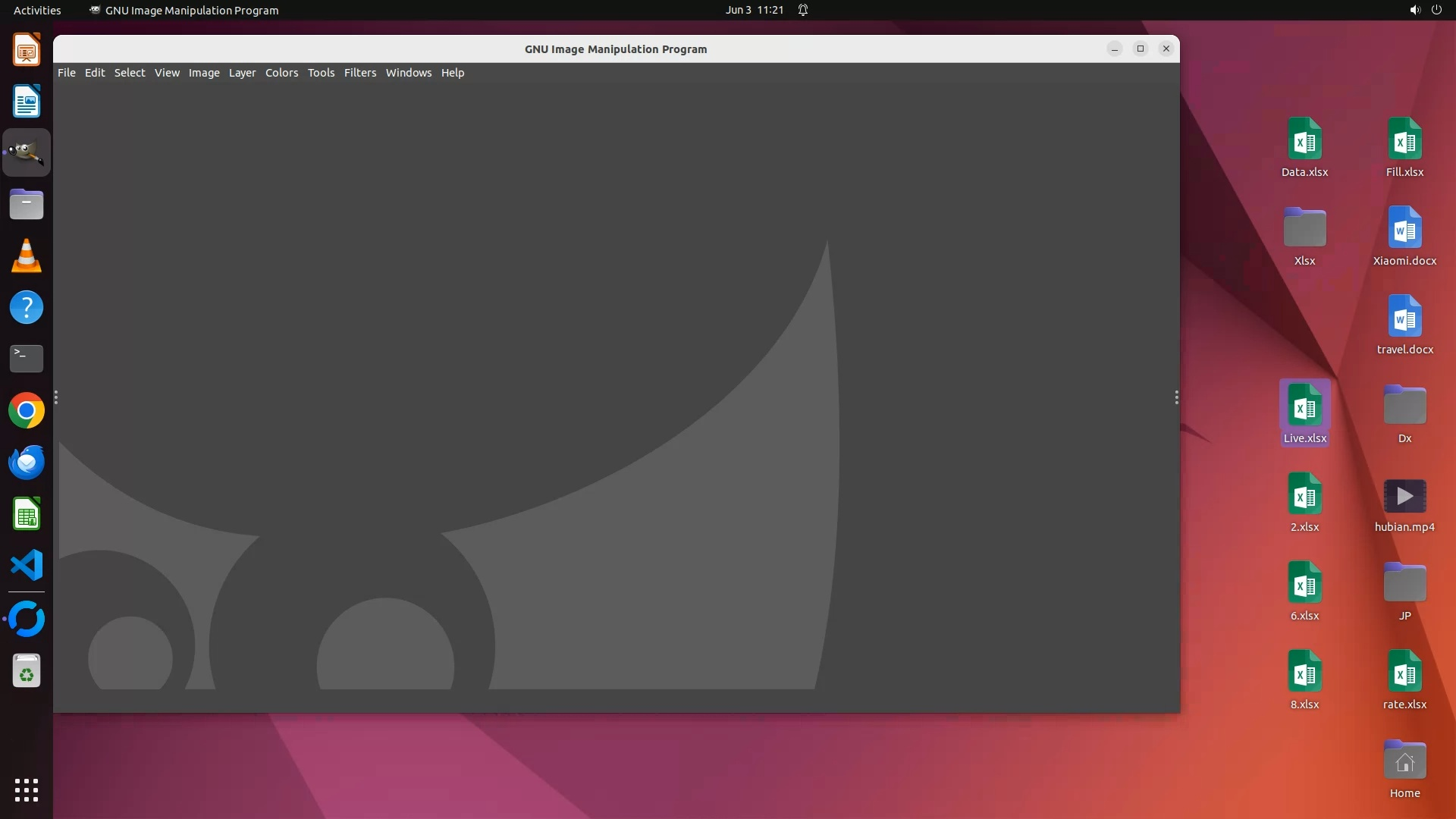This screenshot has height=819, width=1456.
Task: Open the Terminal from the dock
Action: point(27,359)
